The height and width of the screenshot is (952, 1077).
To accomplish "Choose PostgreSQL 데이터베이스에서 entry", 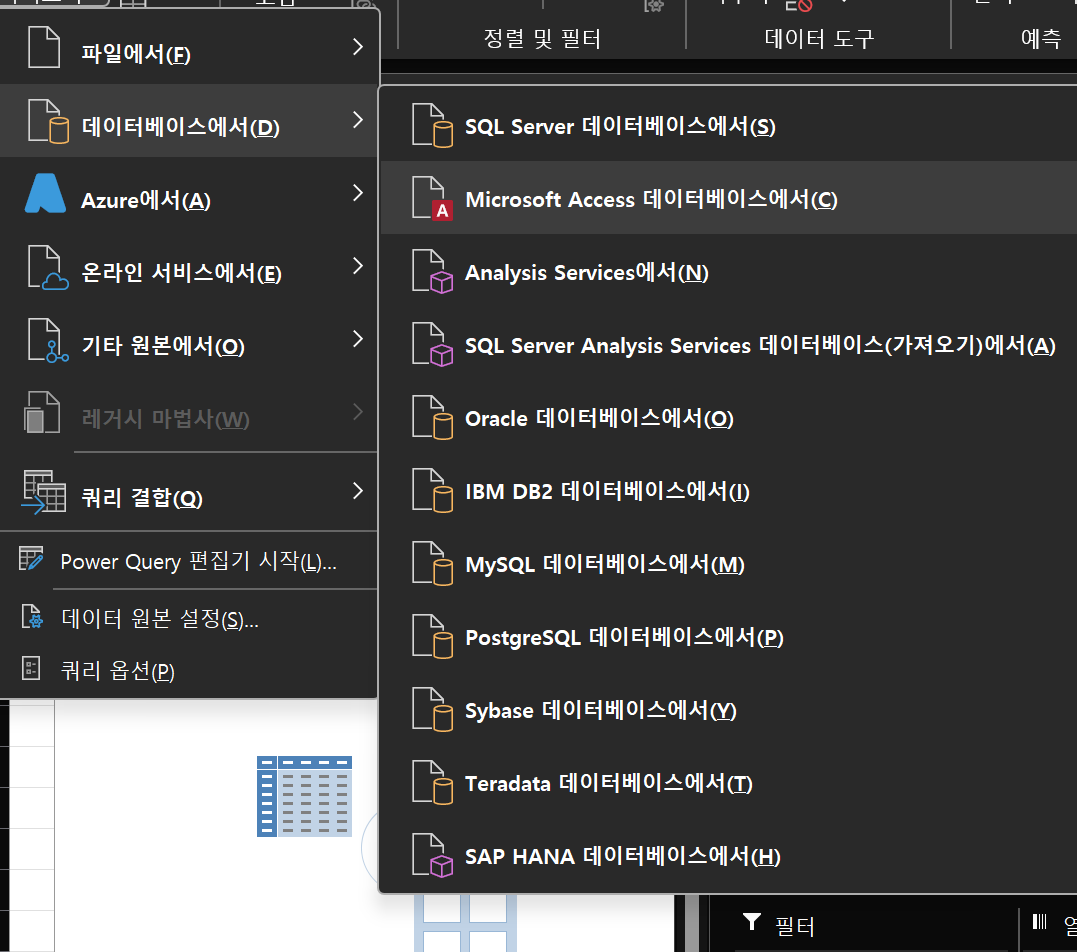I will [x=624, y=638].
